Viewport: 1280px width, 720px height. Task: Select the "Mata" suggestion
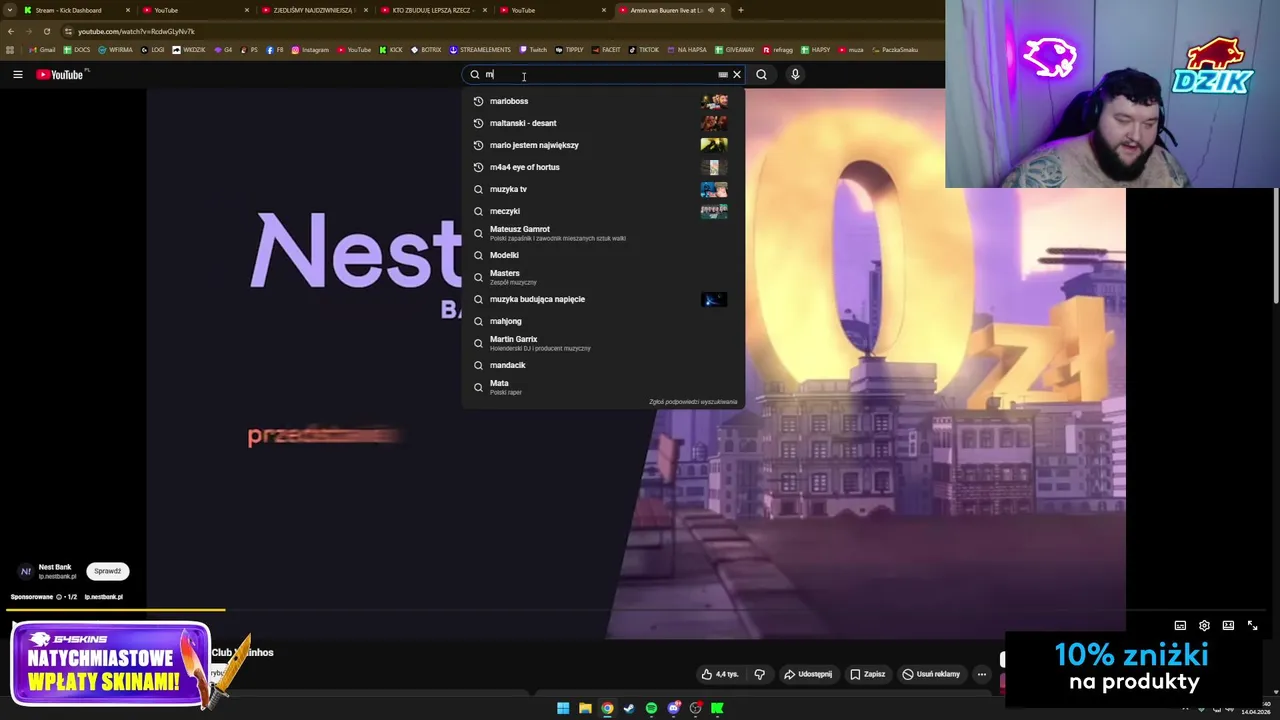click(603, 387)
